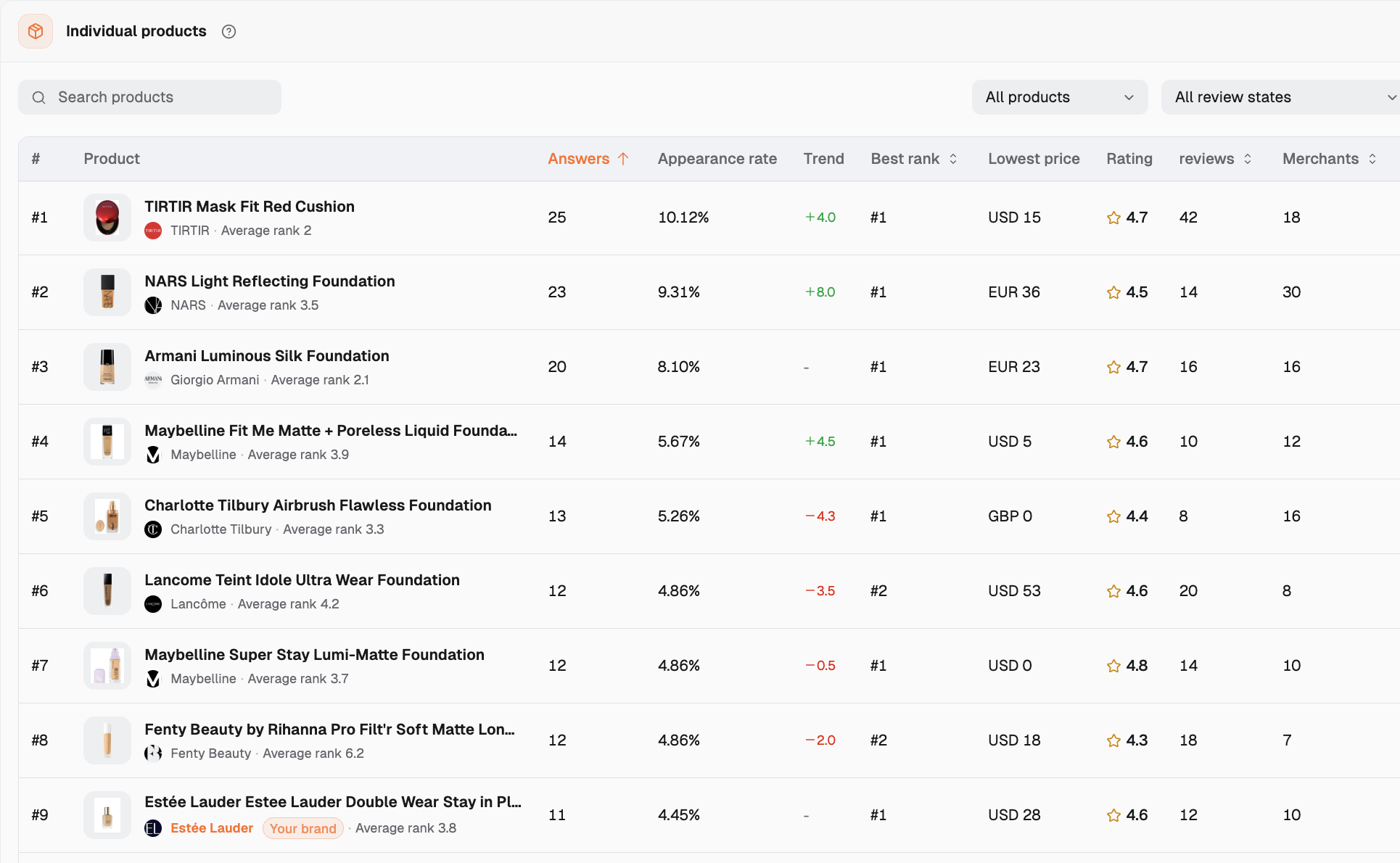Click star icon in Charlotte Tilbury row

1113,516
